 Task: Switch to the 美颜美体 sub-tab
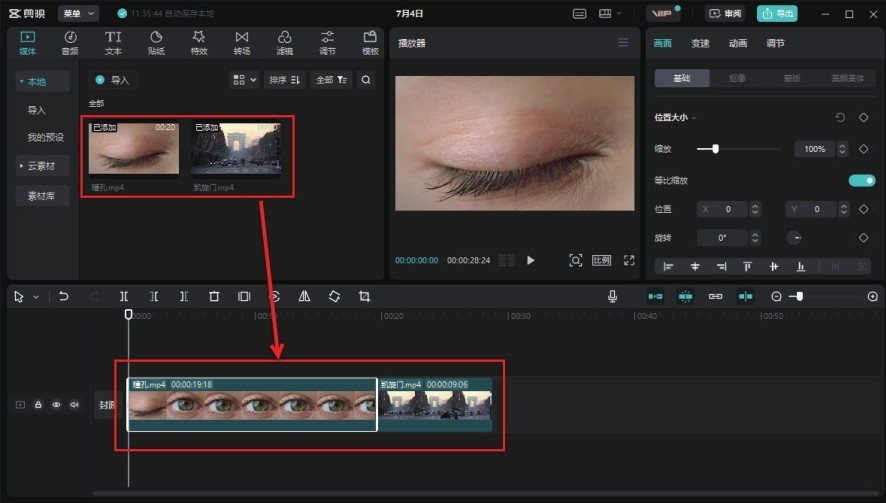(x=847, y=78)
